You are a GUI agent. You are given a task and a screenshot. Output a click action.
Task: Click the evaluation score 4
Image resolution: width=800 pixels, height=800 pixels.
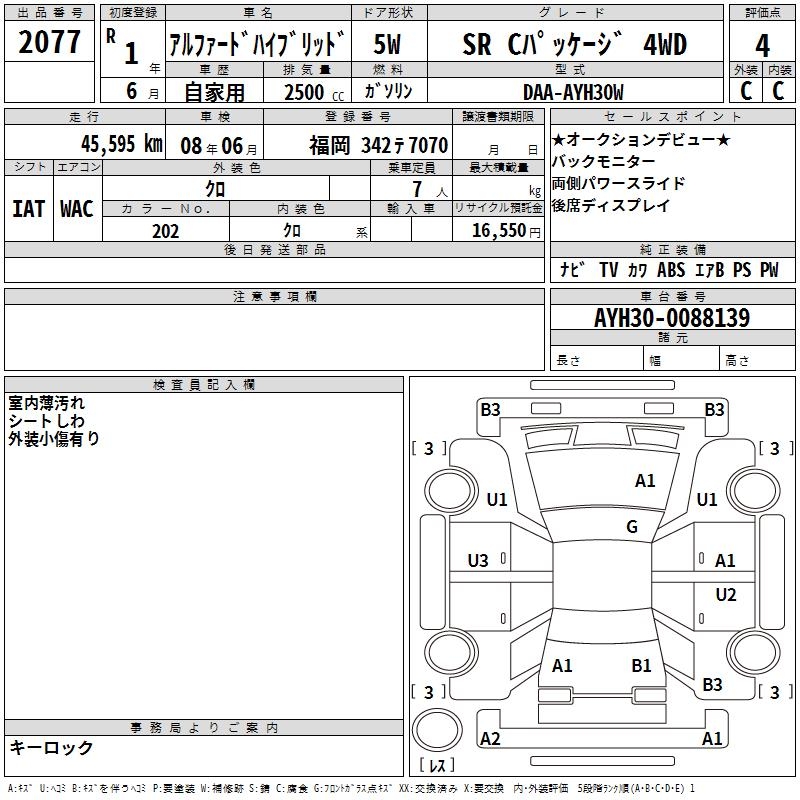tap(762, 45)
